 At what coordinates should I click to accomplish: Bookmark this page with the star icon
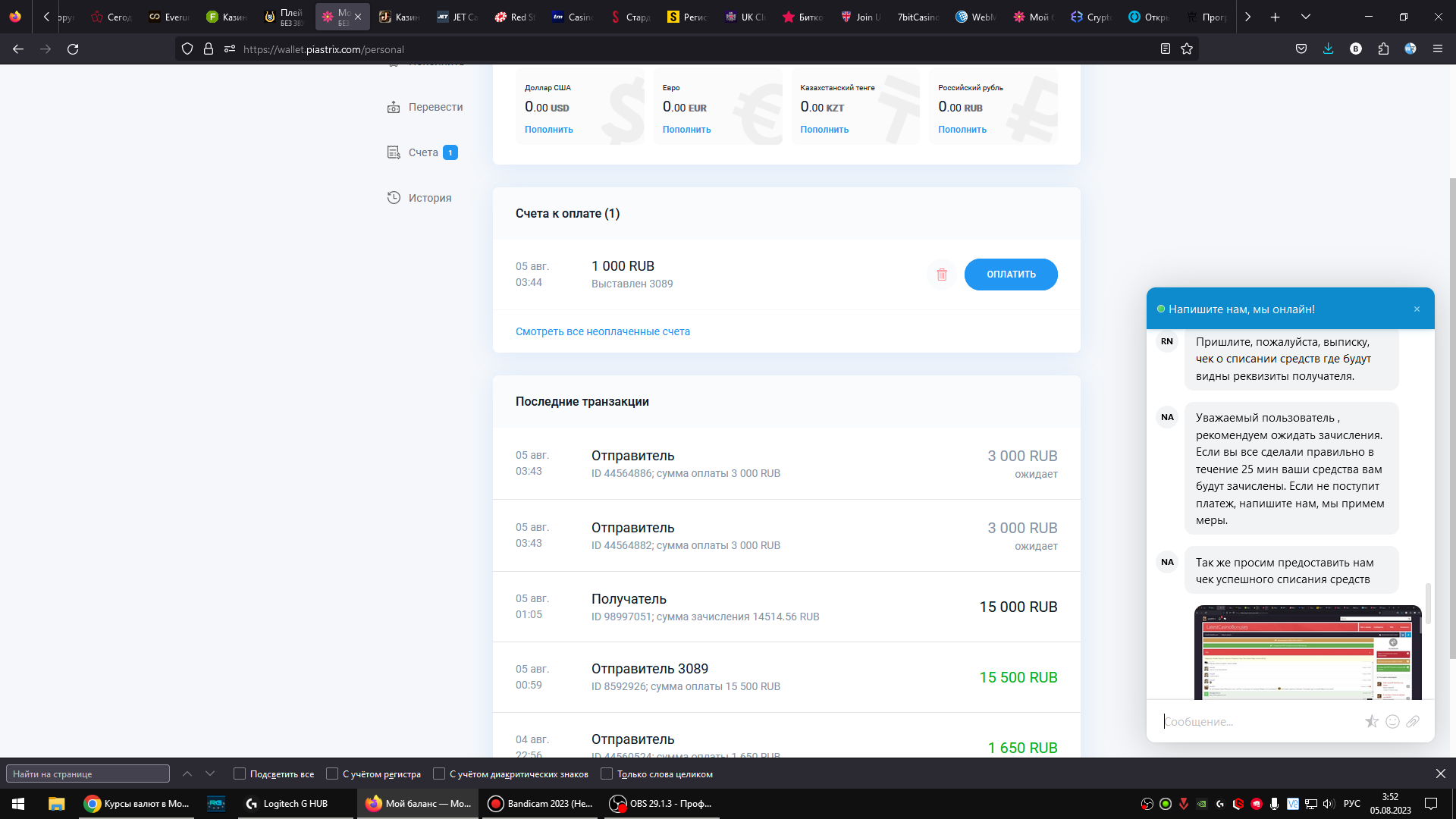pos(1187,49)
